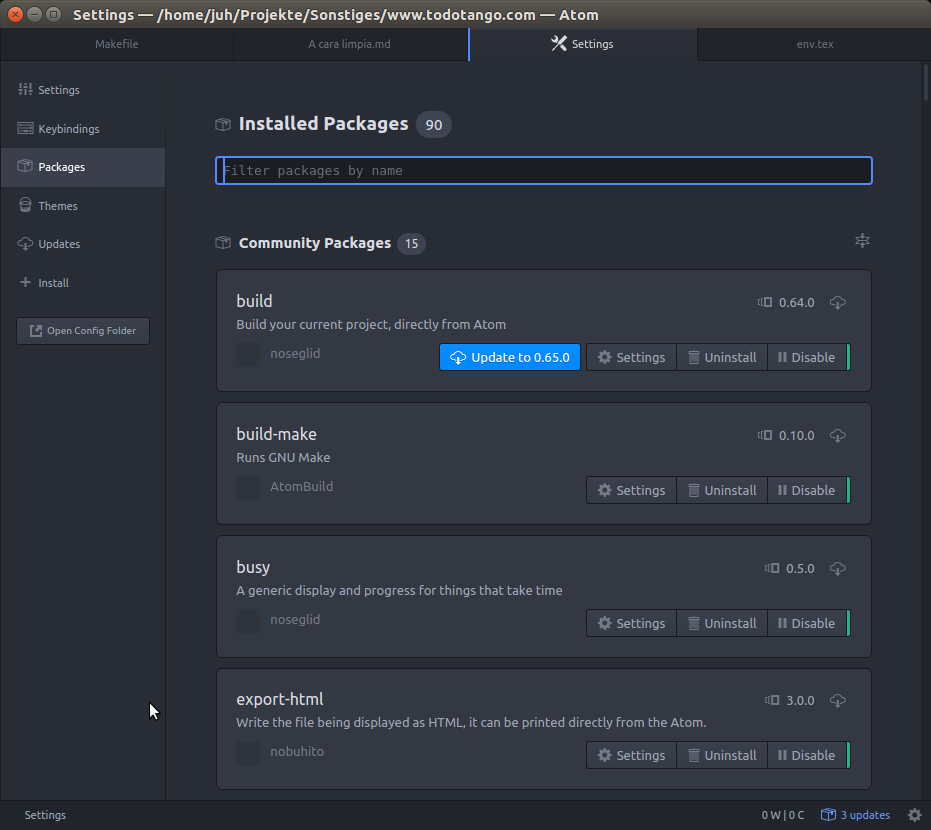The width and height of the screenshot is (931, 830).
Task: Click the busy package download cloud icon
Action: tap(838, 569)
